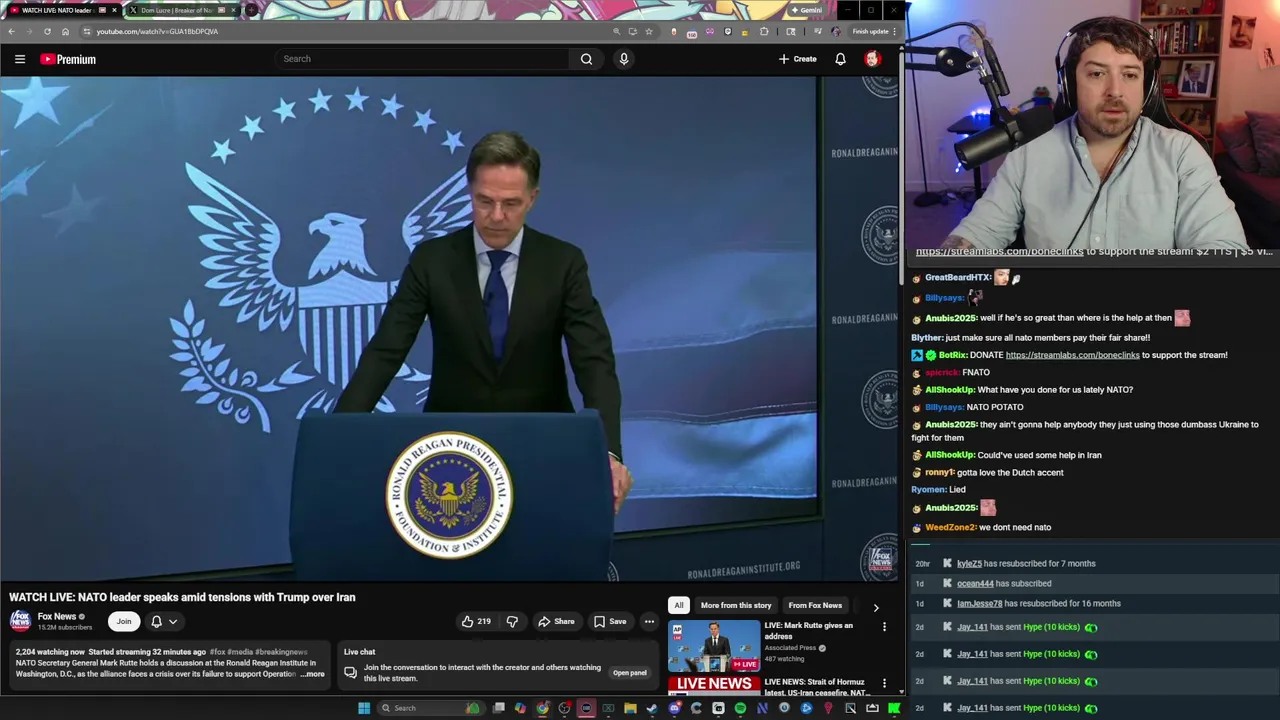Select the More from this story chip
This screenshot has height=720, width=1280.
coord(736,605)
